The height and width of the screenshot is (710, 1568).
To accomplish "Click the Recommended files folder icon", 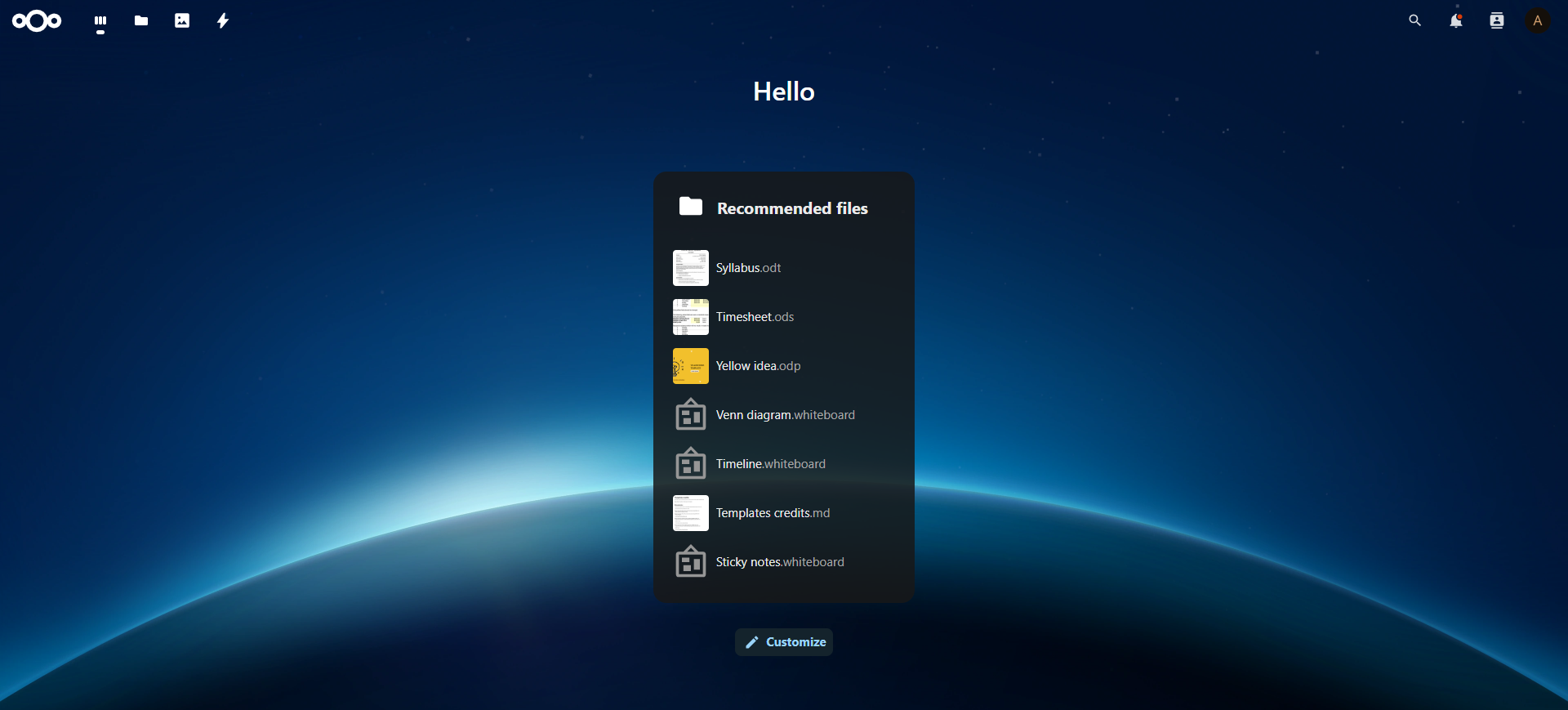I will click(691, 207).
